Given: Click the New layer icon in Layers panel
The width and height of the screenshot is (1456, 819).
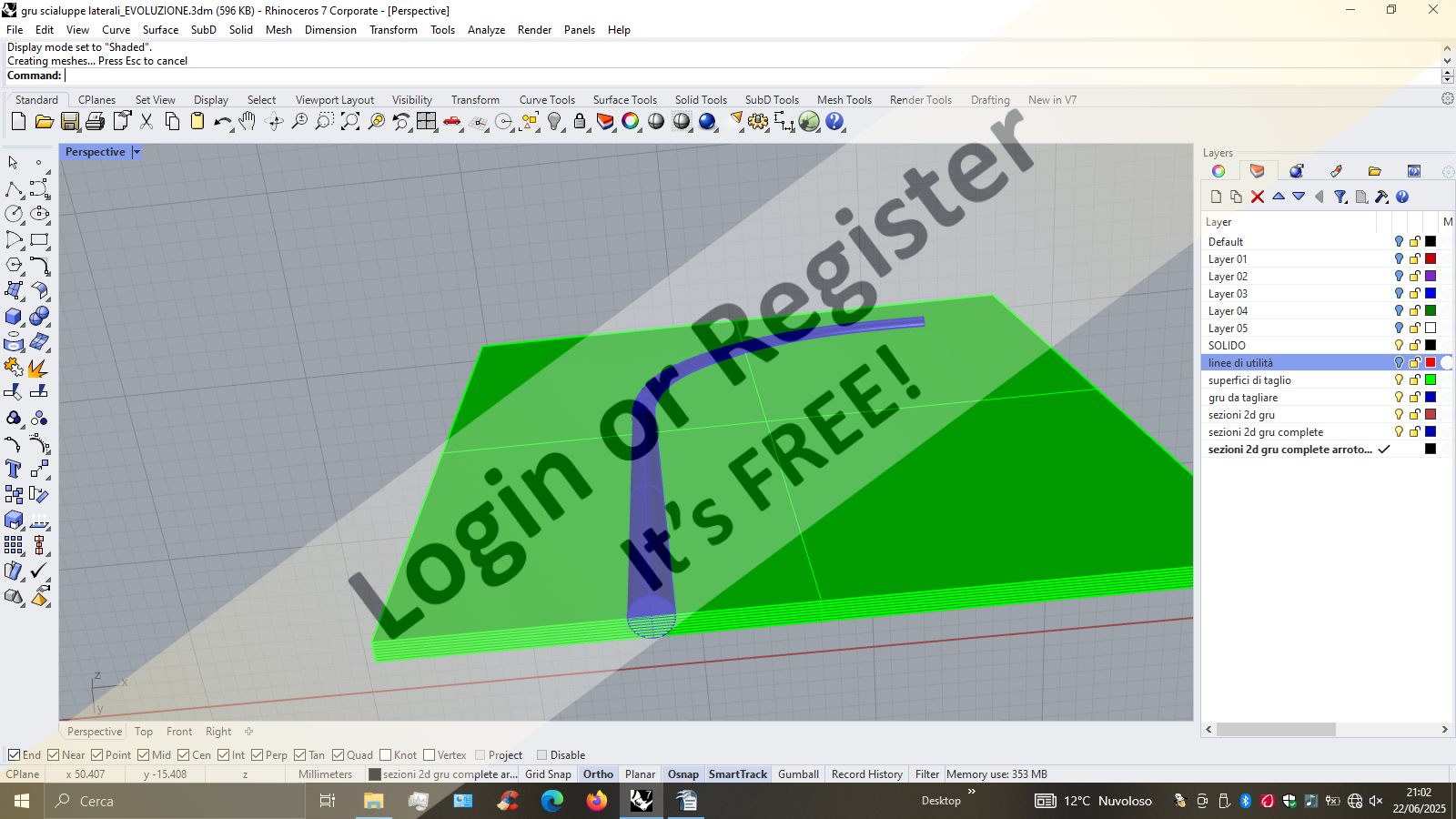Looking at the screenshot, I should 1217,197.
